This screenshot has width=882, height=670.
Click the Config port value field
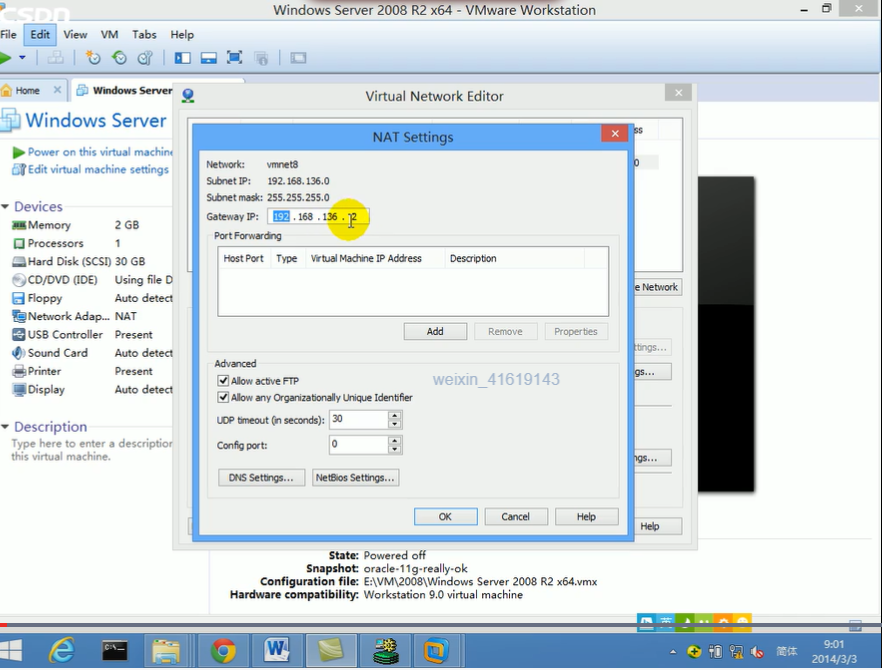pyautogui.click(x=359, y=445)
